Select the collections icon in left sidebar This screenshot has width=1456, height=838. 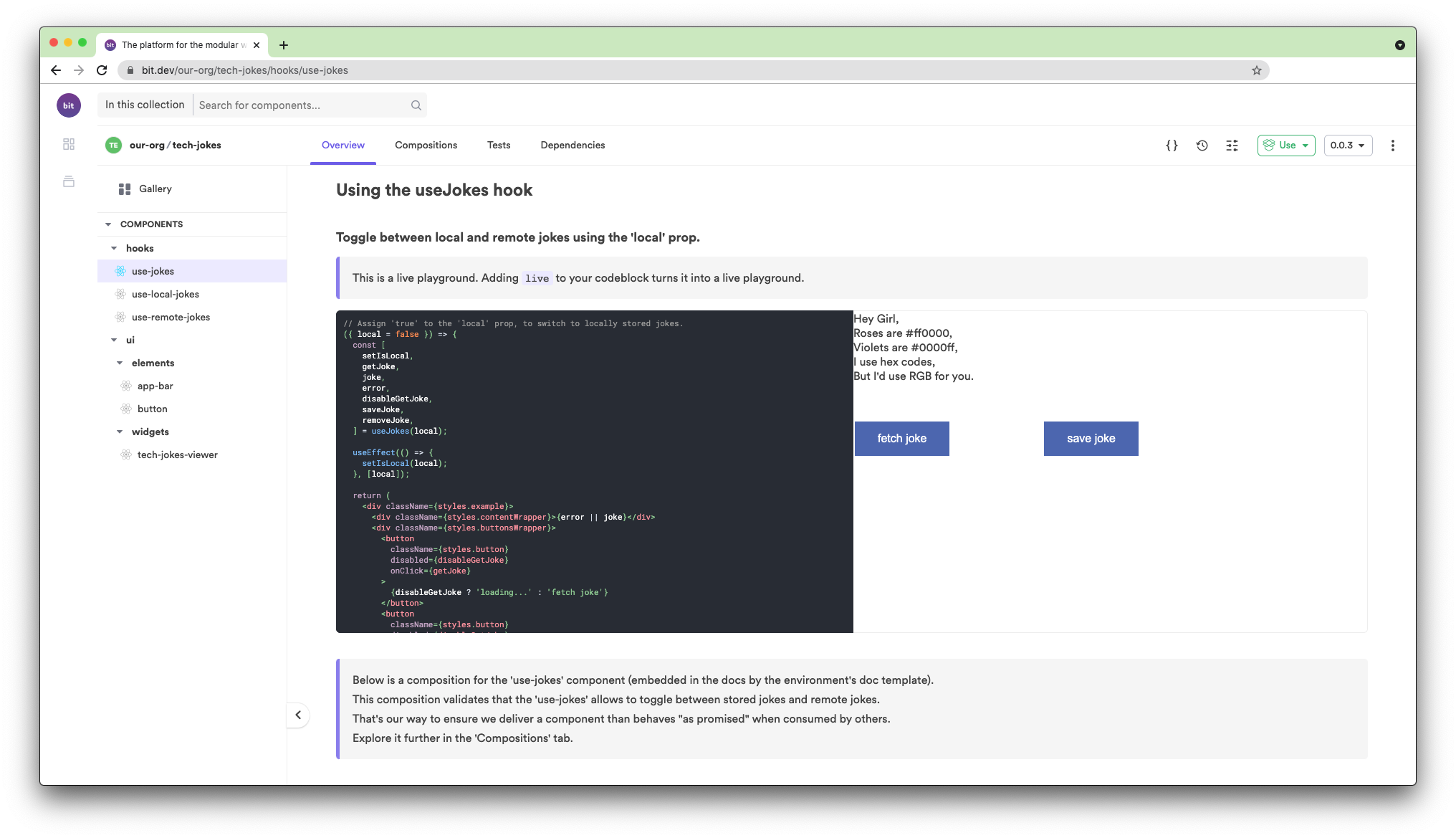click(x=68, y=181)
